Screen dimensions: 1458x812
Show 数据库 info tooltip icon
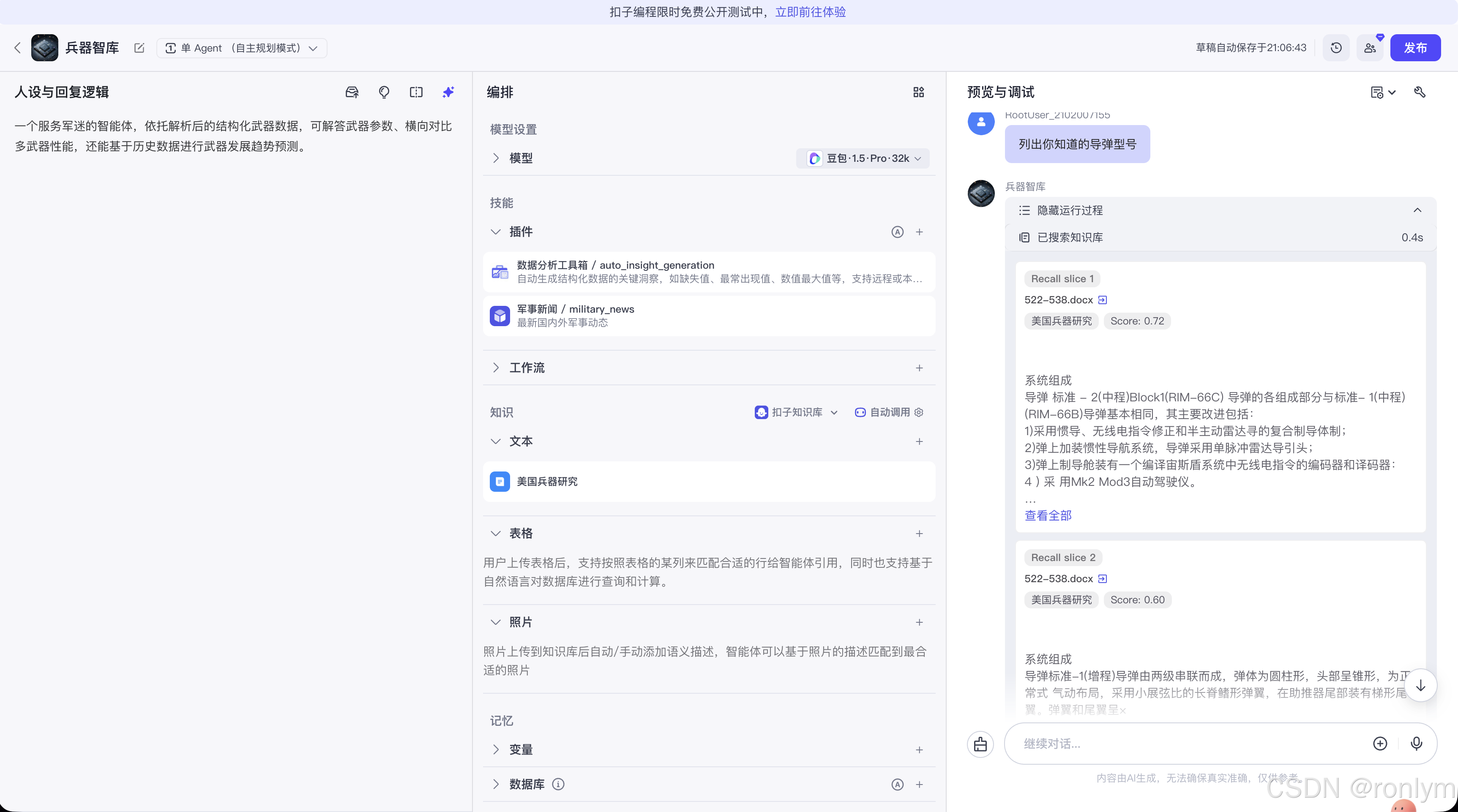click(x=558, y=784)
